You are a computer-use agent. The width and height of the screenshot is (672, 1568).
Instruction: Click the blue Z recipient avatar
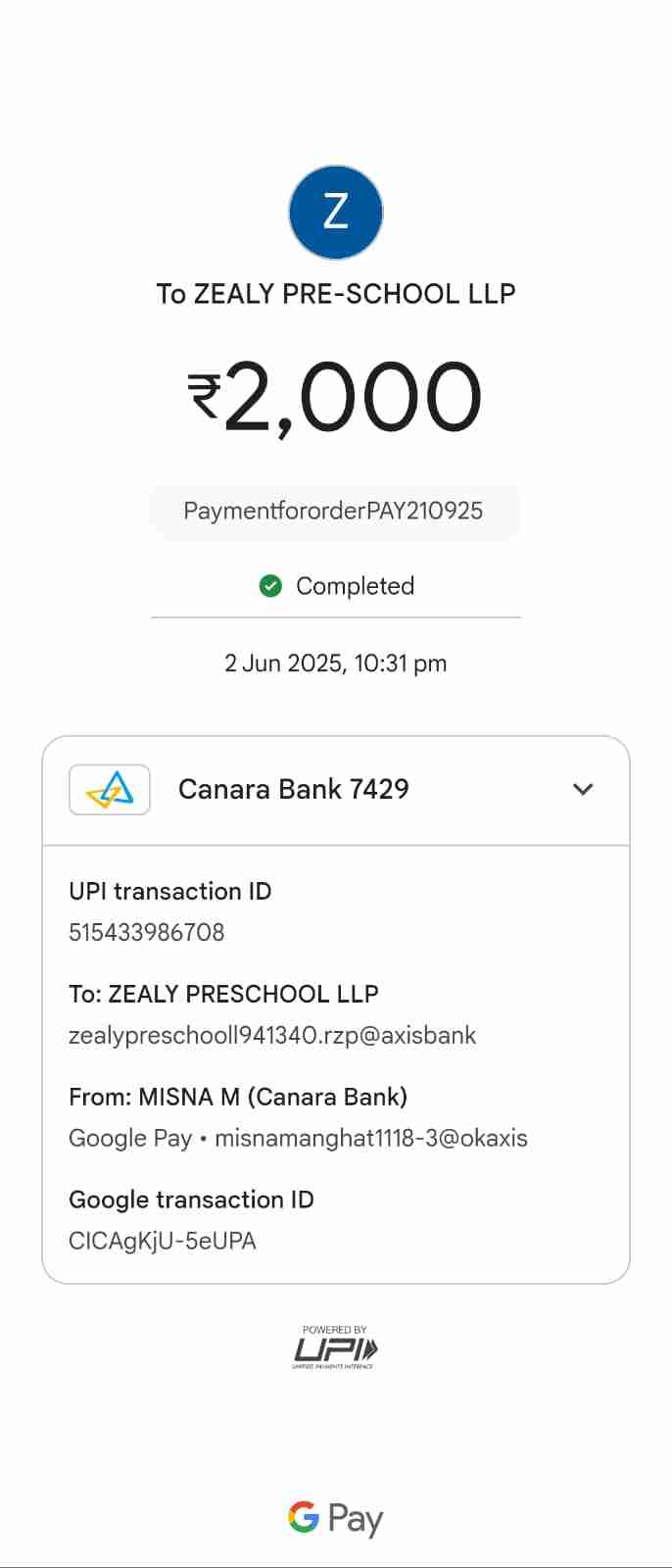(335, 212)
